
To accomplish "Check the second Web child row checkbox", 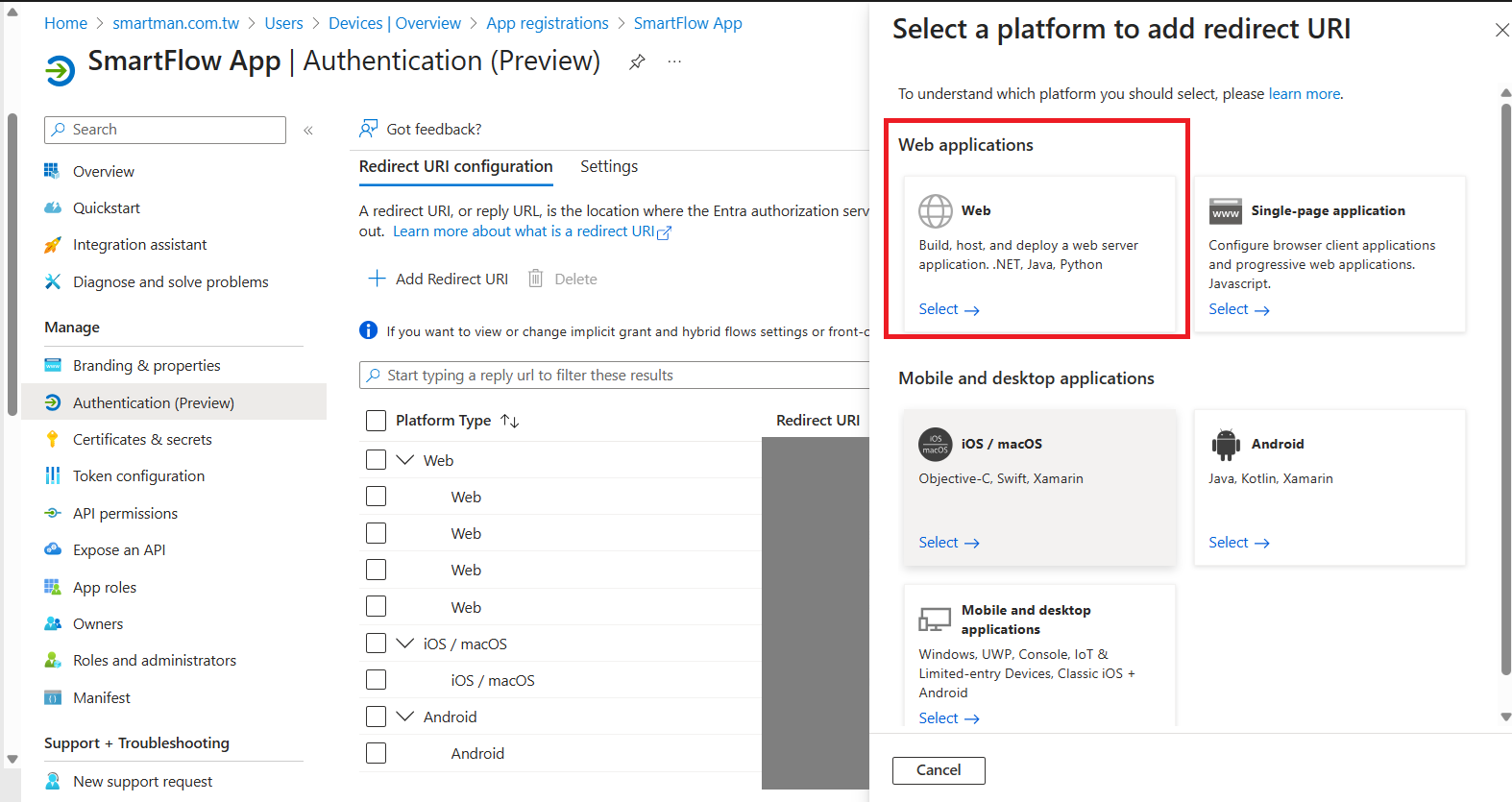I will click(x=377, y=533).
